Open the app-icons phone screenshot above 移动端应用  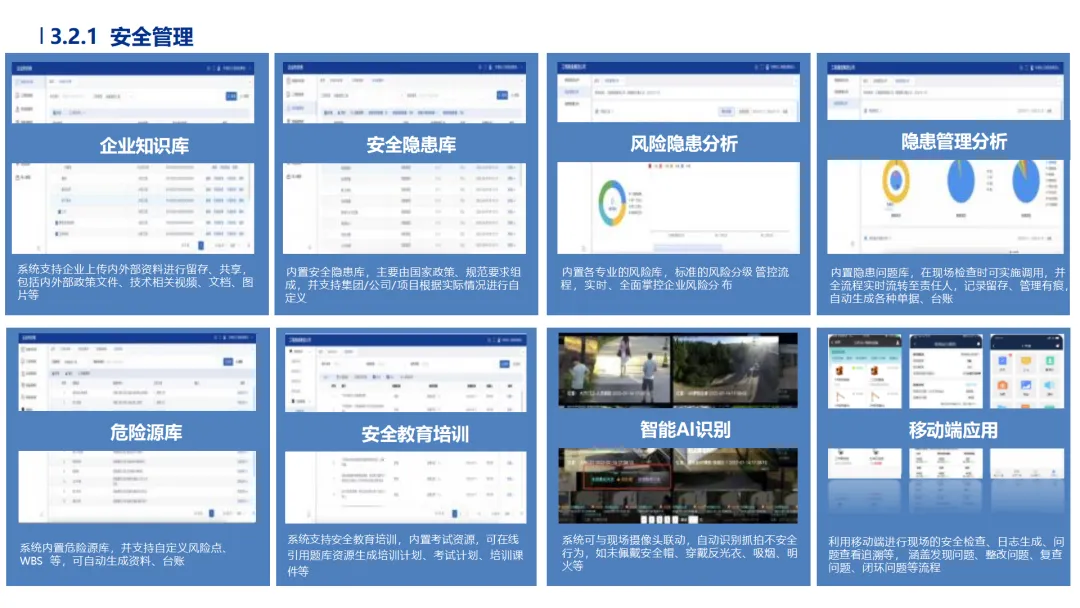pyautogui.click(x=1026, y=371)
